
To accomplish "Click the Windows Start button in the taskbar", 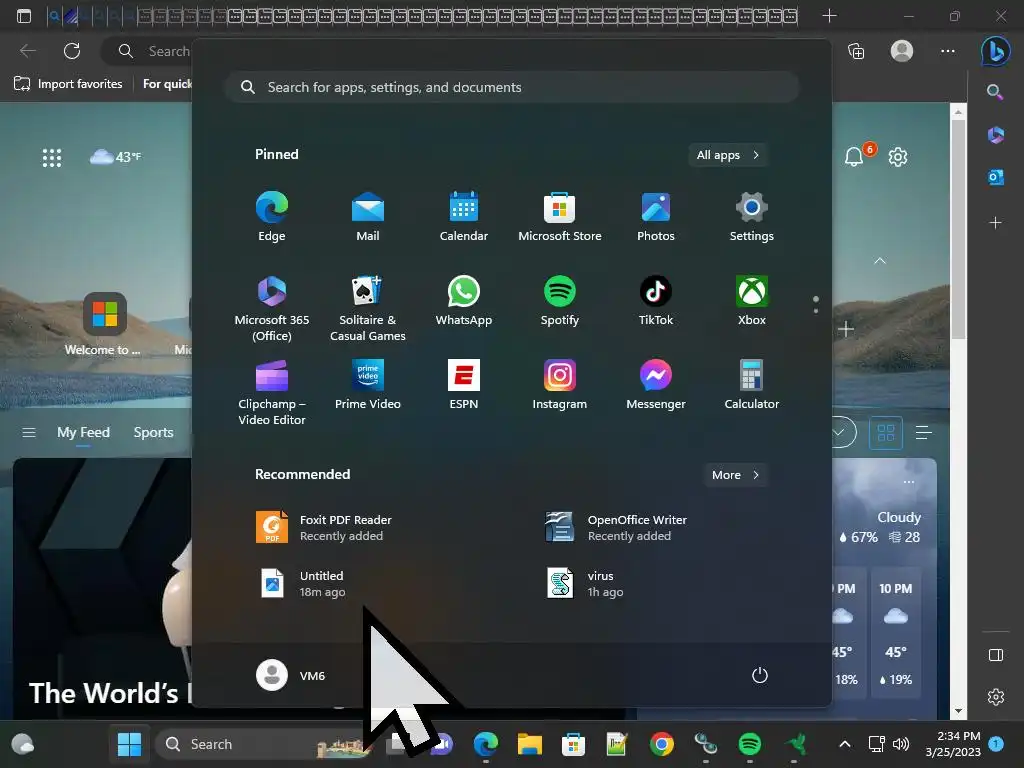I will [129, 744].
